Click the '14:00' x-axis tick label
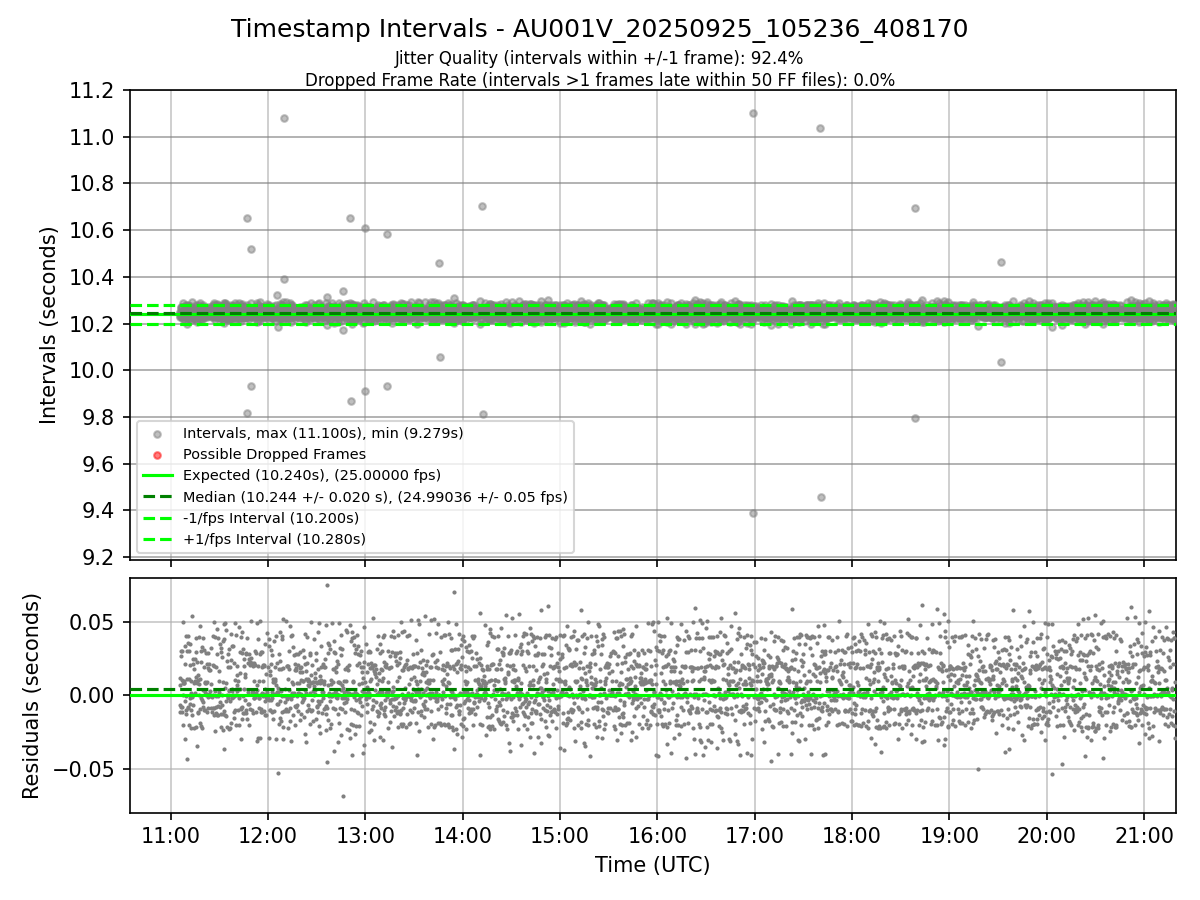Viewport: 1200px width, 900px height. pos(462,834)
